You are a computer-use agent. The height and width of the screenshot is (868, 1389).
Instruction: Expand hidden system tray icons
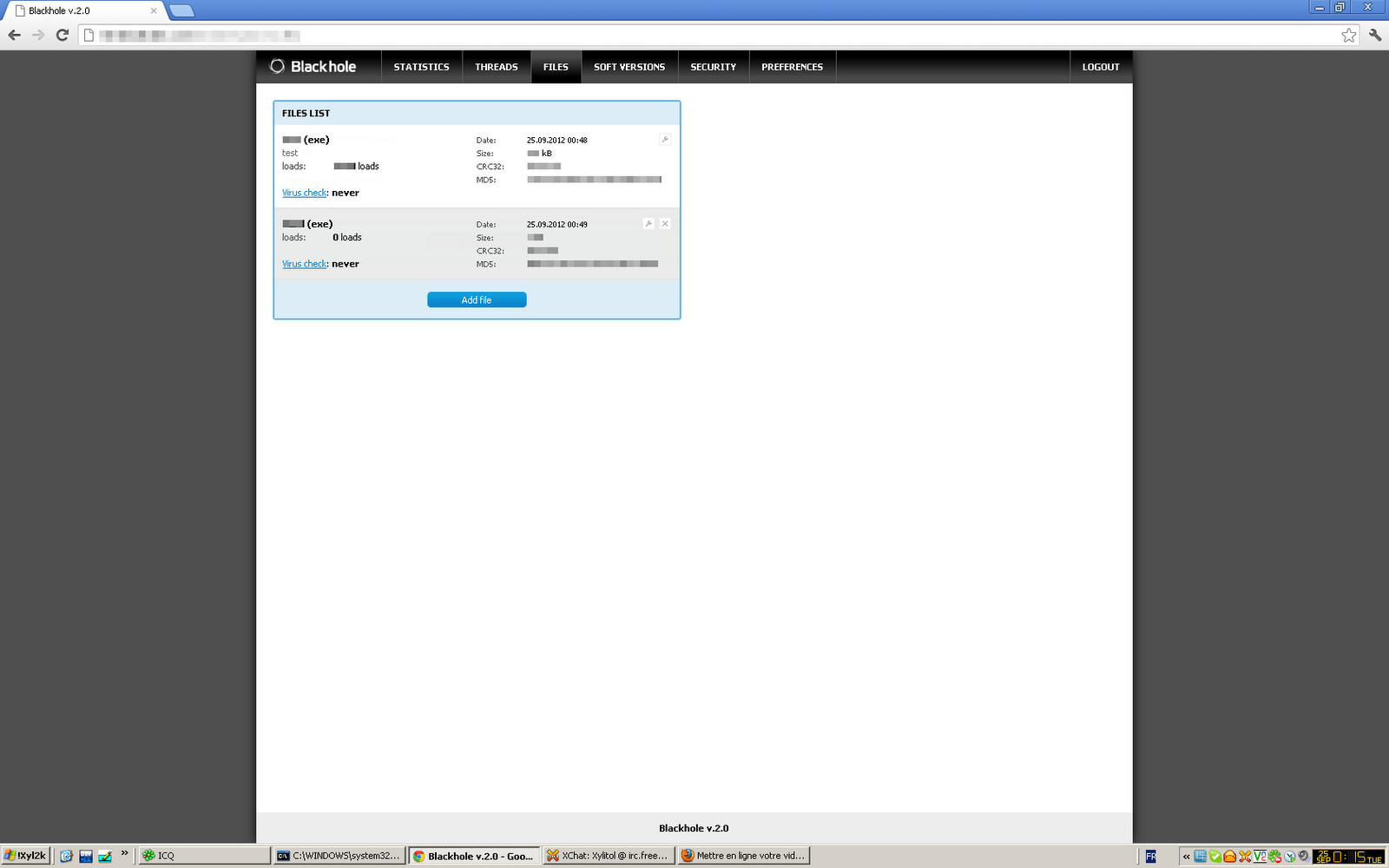(1187, 857)
